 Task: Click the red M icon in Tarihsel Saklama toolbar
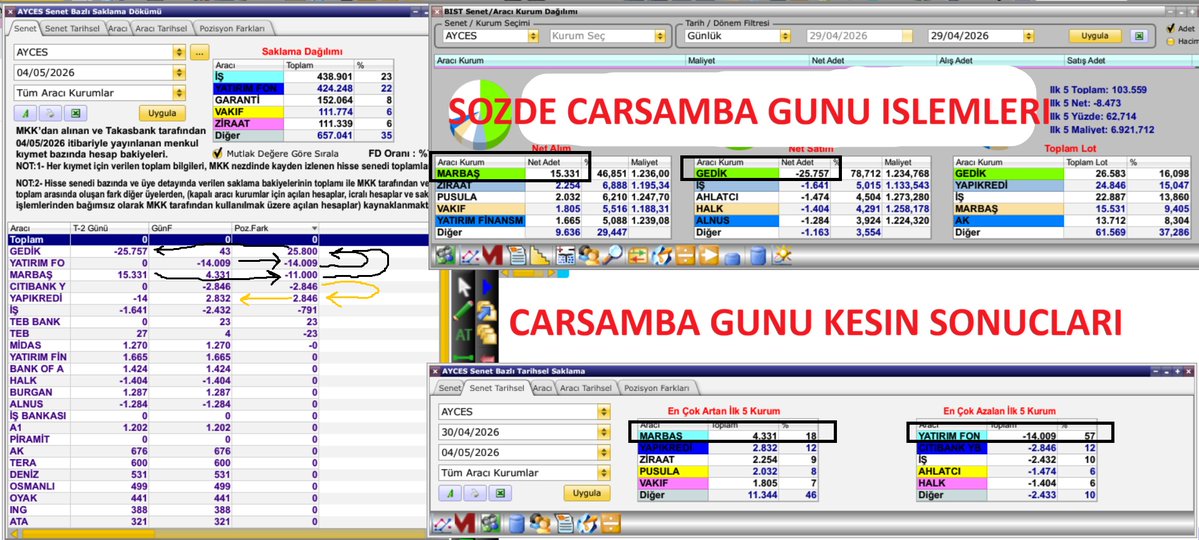click(465, 523)
